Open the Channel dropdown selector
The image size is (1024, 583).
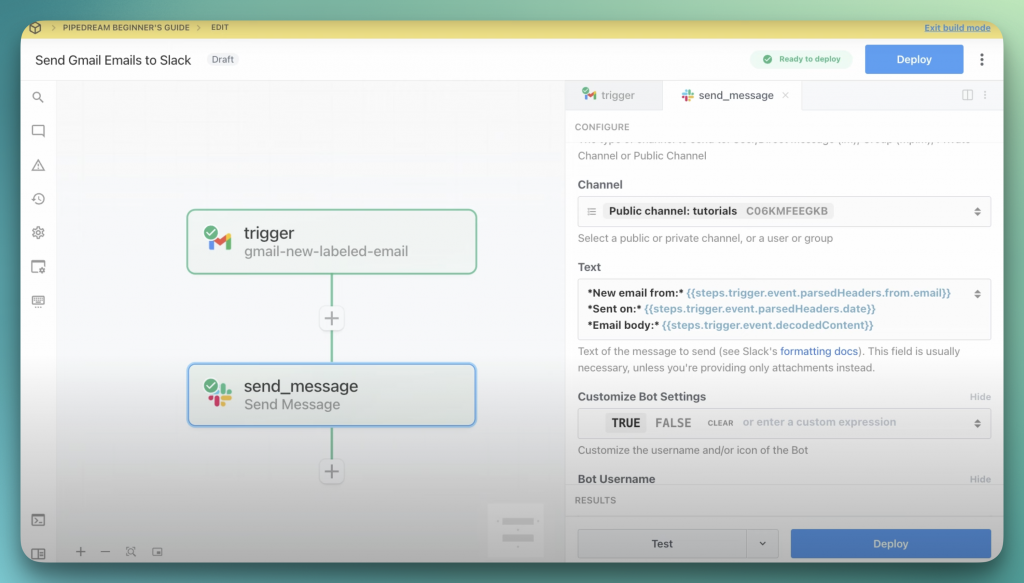(x=784, y=211)
